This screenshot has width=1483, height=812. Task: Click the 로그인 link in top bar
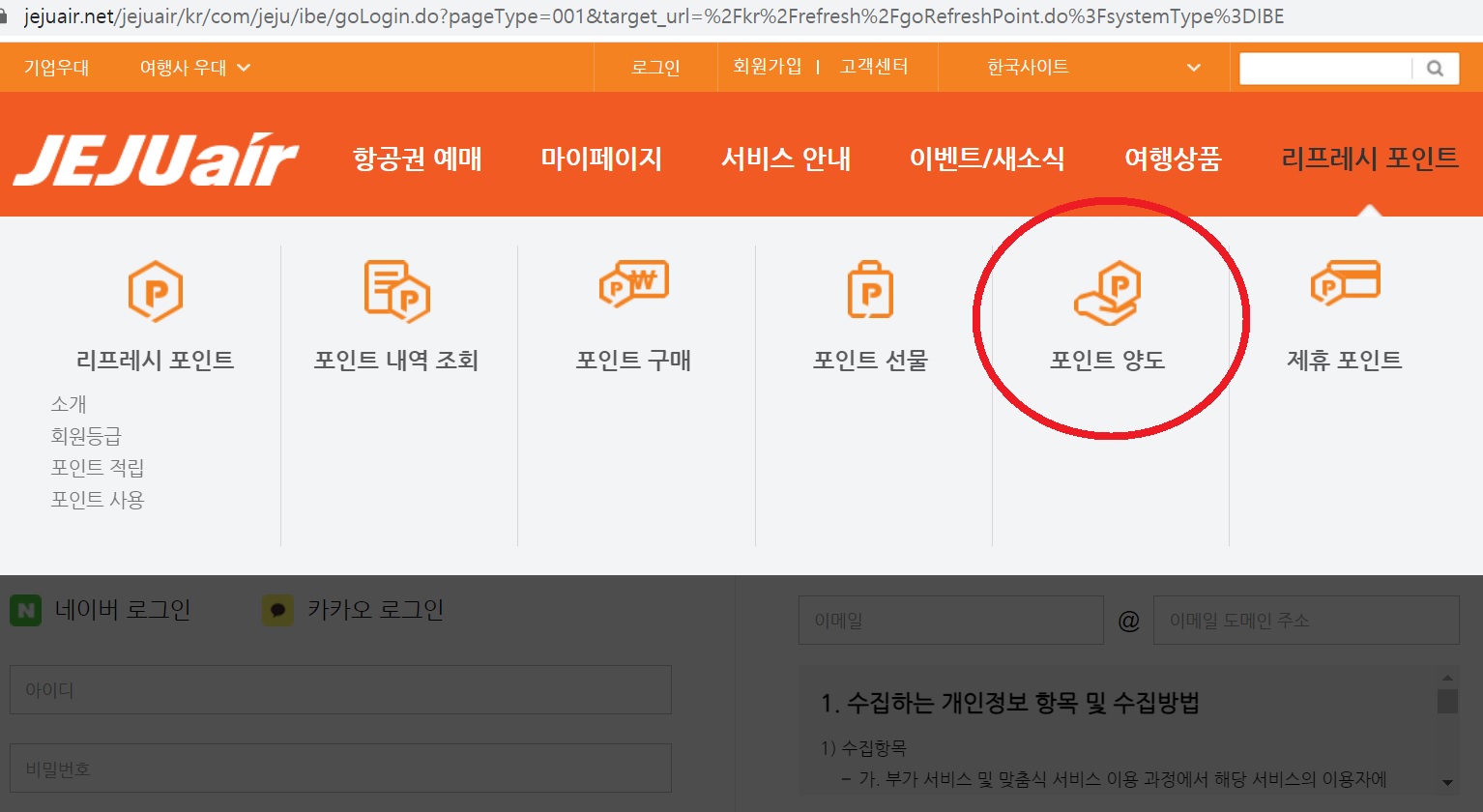[x=655, y=68]
